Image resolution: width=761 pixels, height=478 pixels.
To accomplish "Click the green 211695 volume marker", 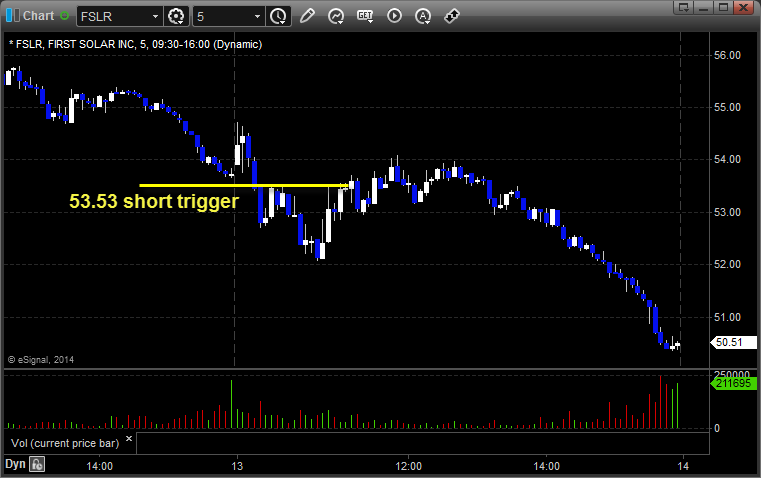I will [x=733, y=383].
